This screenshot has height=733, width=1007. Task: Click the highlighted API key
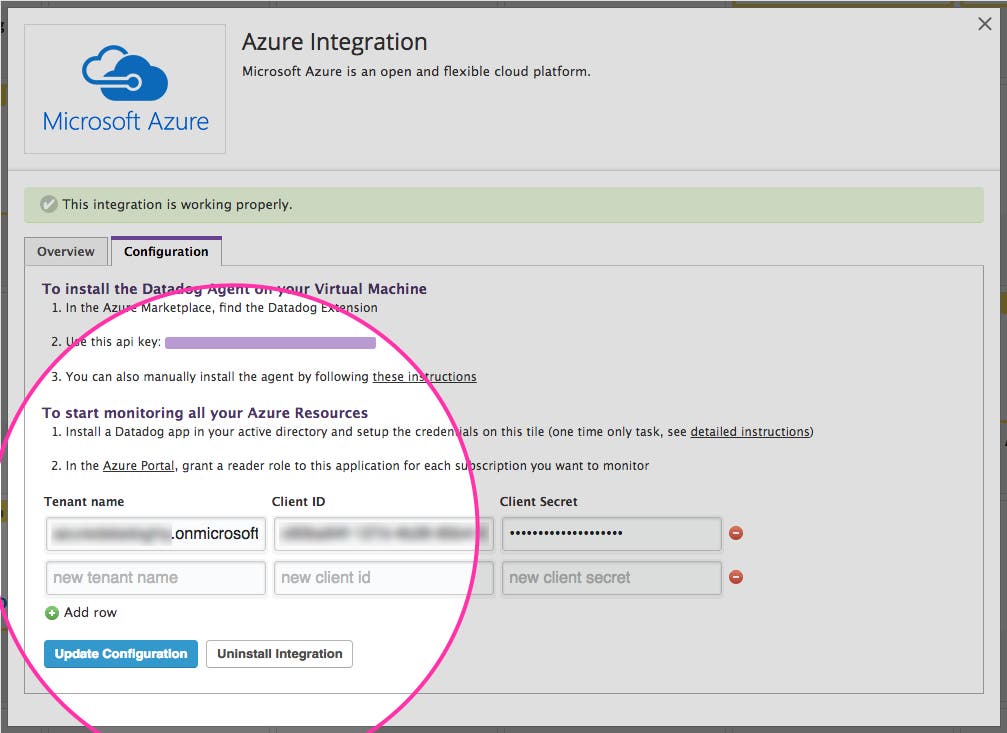point(270,342)
